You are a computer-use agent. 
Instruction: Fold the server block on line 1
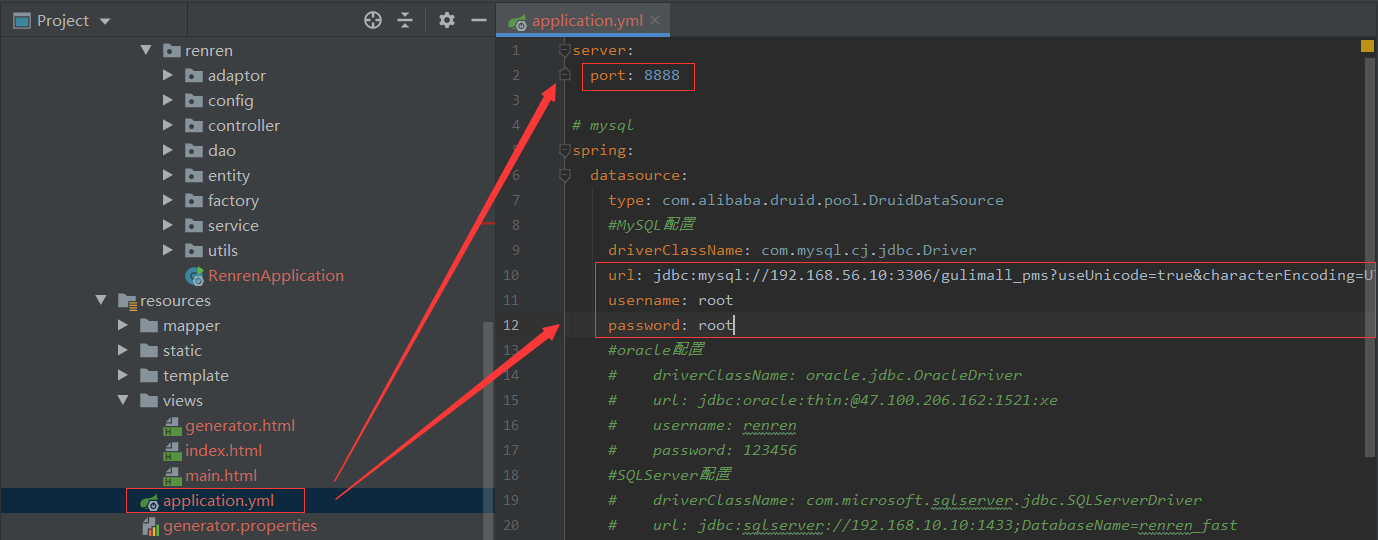coord(564,50)
